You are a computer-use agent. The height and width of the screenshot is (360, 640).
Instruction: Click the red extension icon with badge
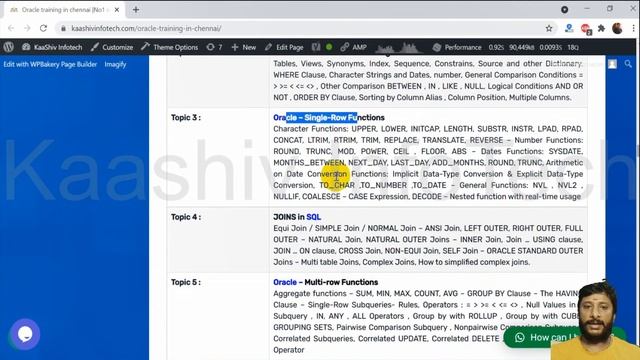tap(585, 29)
